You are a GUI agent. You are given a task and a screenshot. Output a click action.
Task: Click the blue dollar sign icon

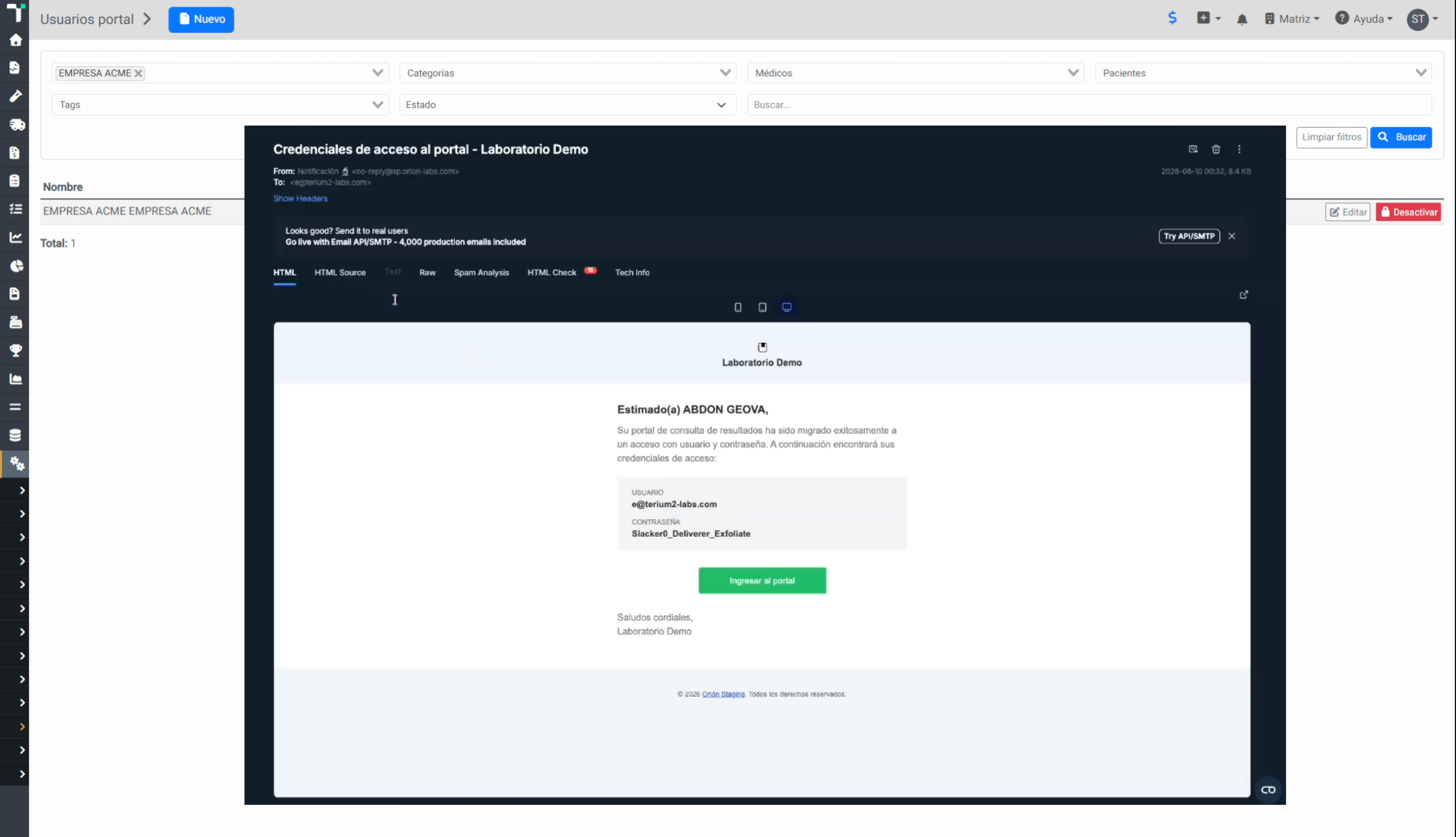tap(1172, 18)
